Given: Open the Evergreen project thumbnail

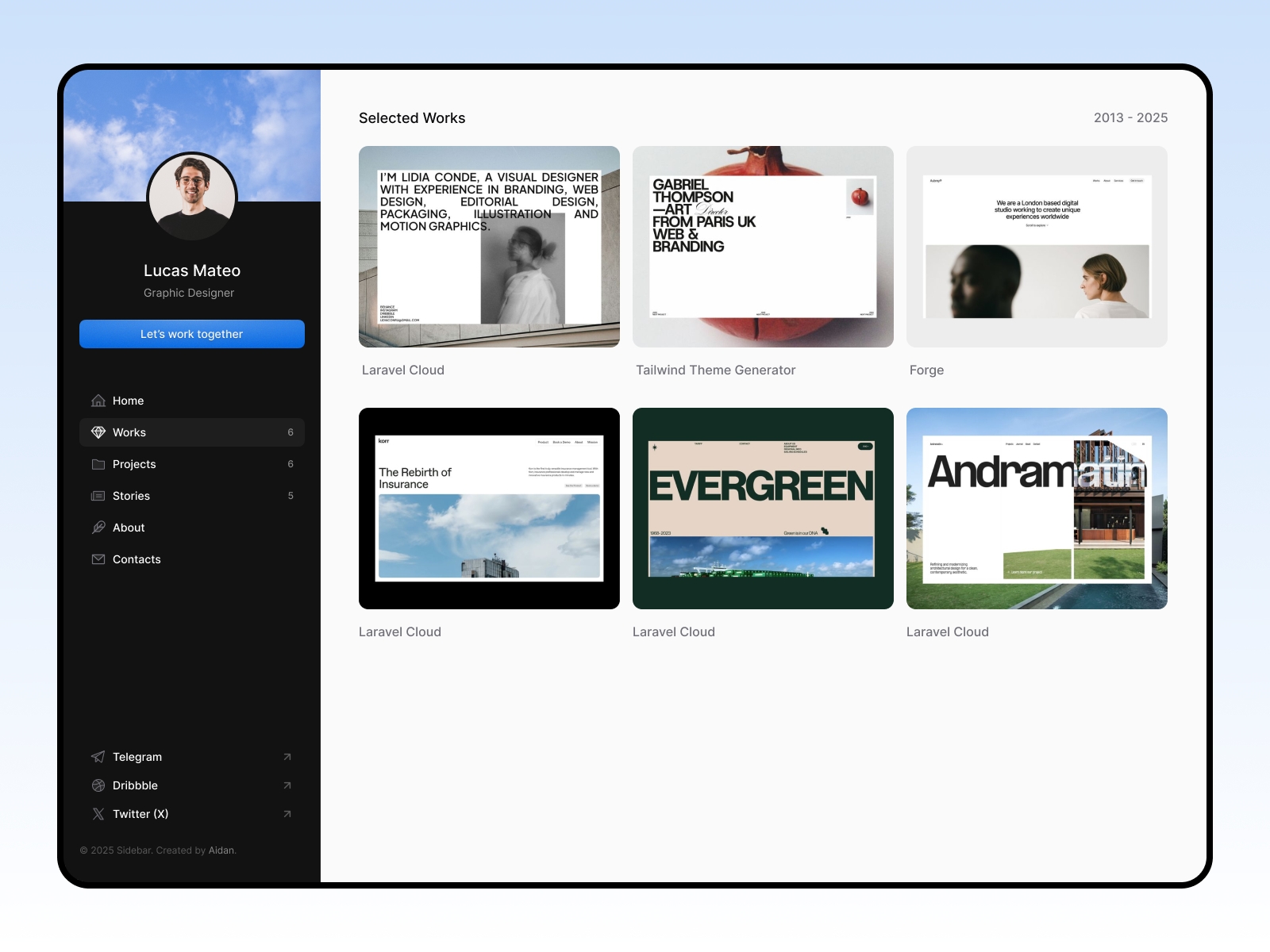Looking at the screenshot, I should tap(763, 509).
